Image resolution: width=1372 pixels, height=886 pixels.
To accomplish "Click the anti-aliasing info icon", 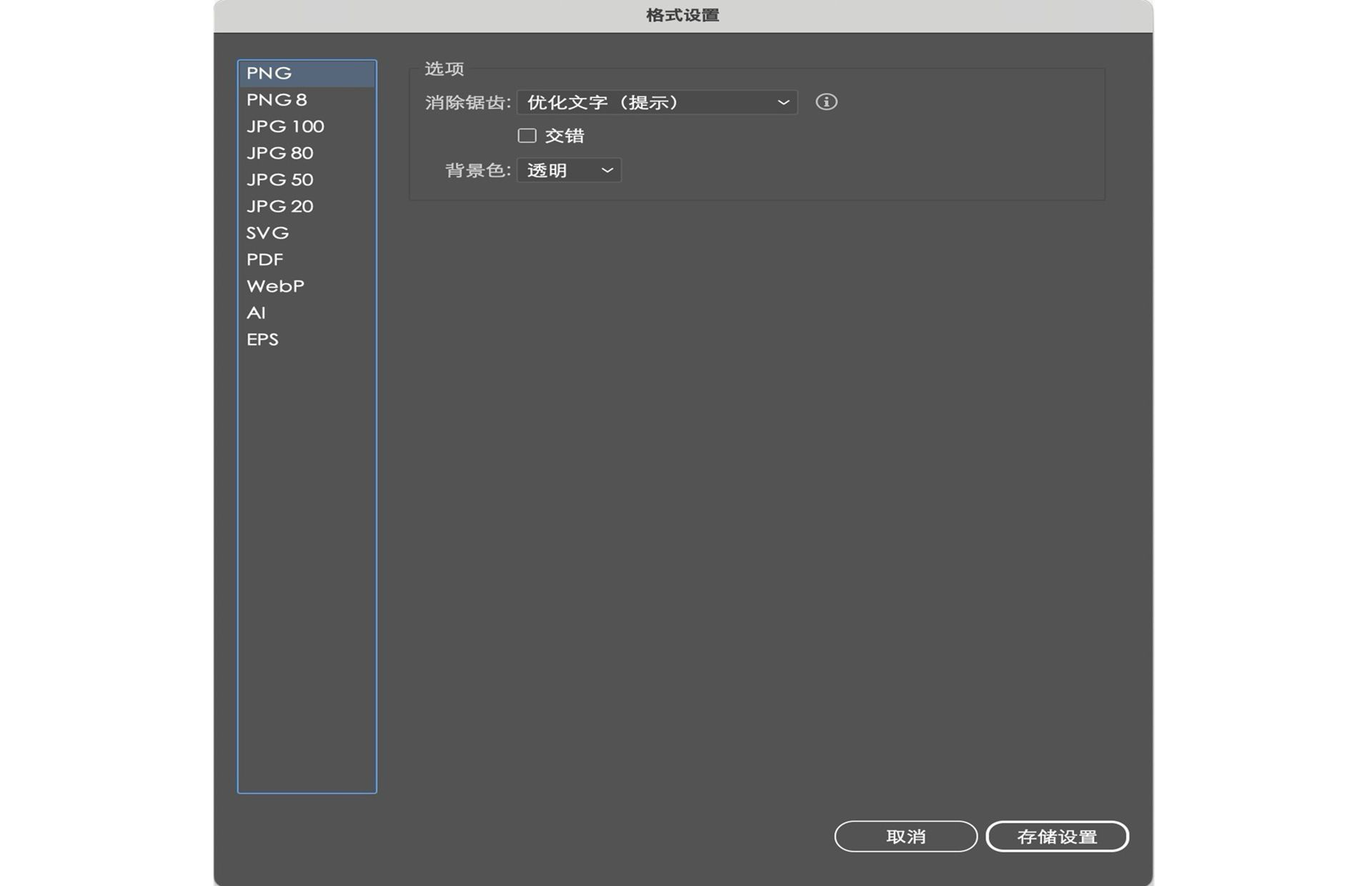I will (826, 102).
